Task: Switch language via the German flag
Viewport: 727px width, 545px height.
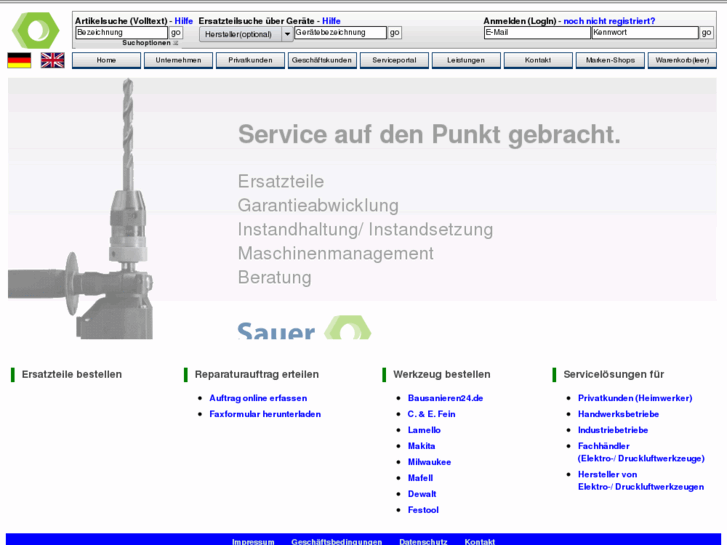Action: 19,60
